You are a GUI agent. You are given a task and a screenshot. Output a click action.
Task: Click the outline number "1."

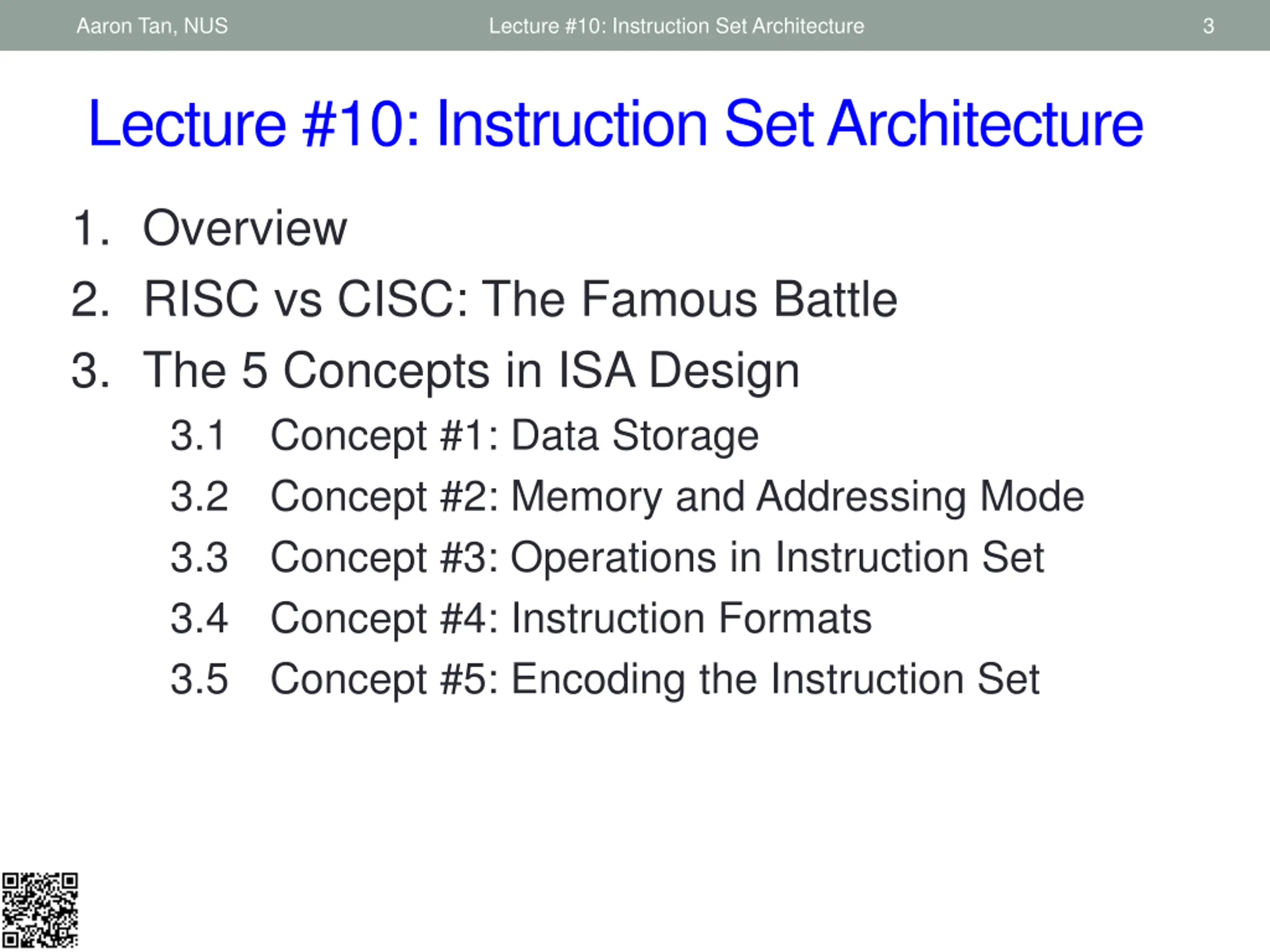(x=91, y=229)
